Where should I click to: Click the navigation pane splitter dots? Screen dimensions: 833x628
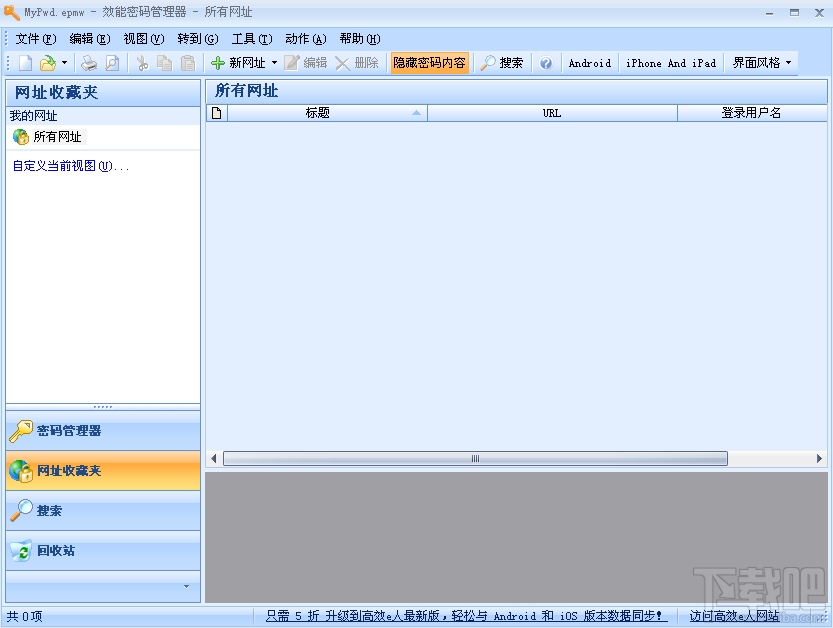tap(103, 407)
